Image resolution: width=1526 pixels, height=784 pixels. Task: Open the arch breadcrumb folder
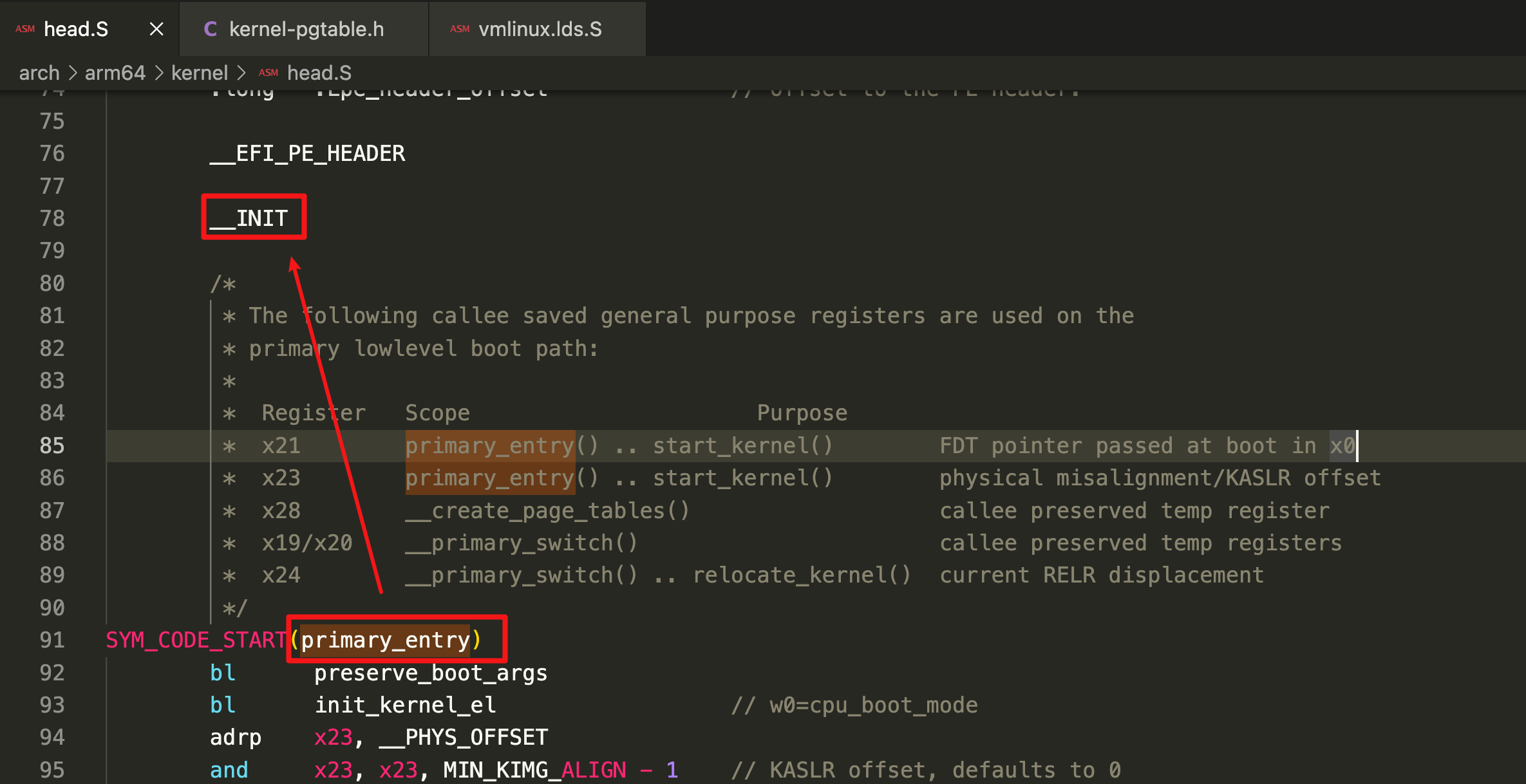pyautogui.click(x=39, y=73)
